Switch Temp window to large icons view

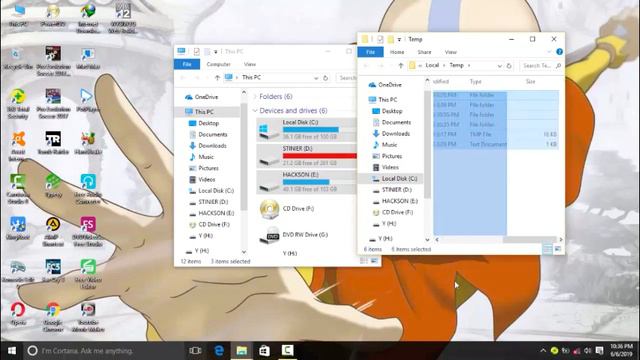(x=558, y=249)
